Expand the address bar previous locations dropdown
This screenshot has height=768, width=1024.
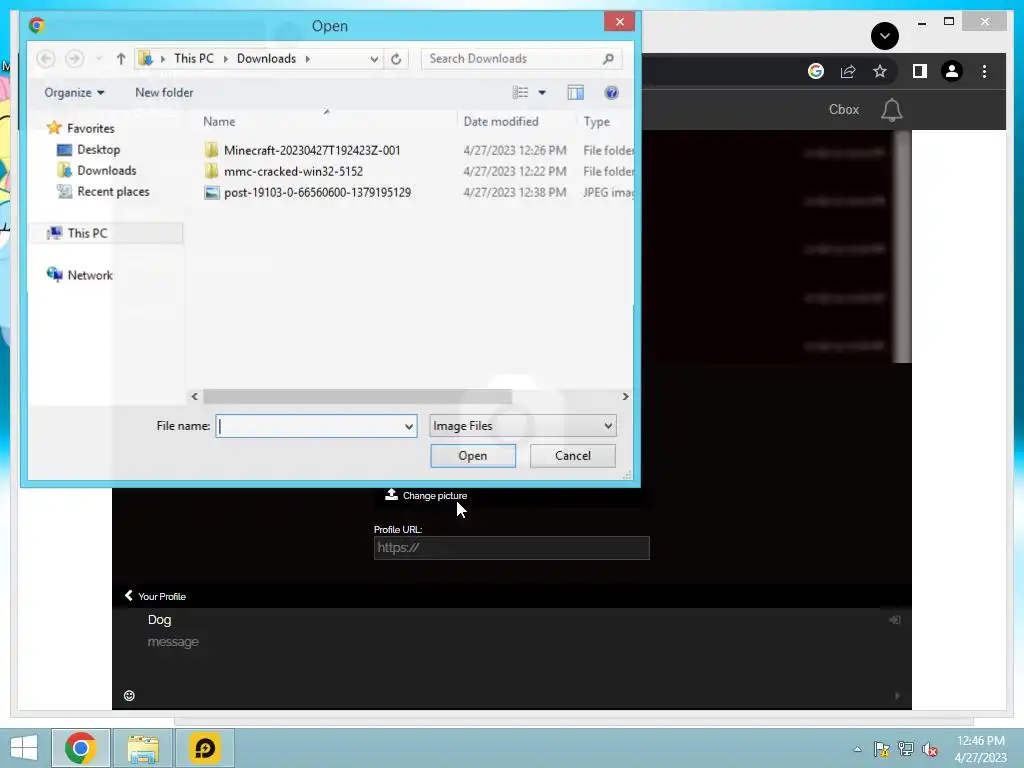pyautogui.click(x=374, y=59)
